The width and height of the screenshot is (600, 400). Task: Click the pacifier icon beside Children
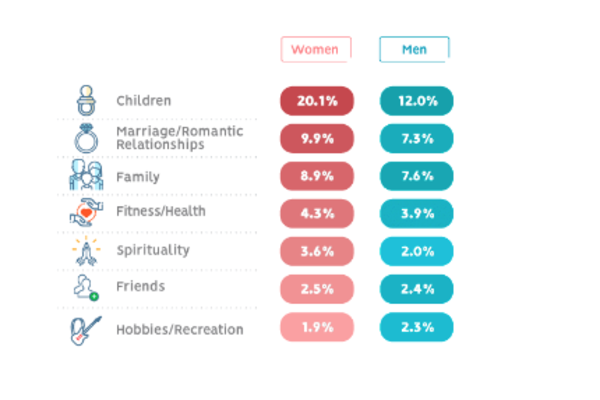pos(84,101)
